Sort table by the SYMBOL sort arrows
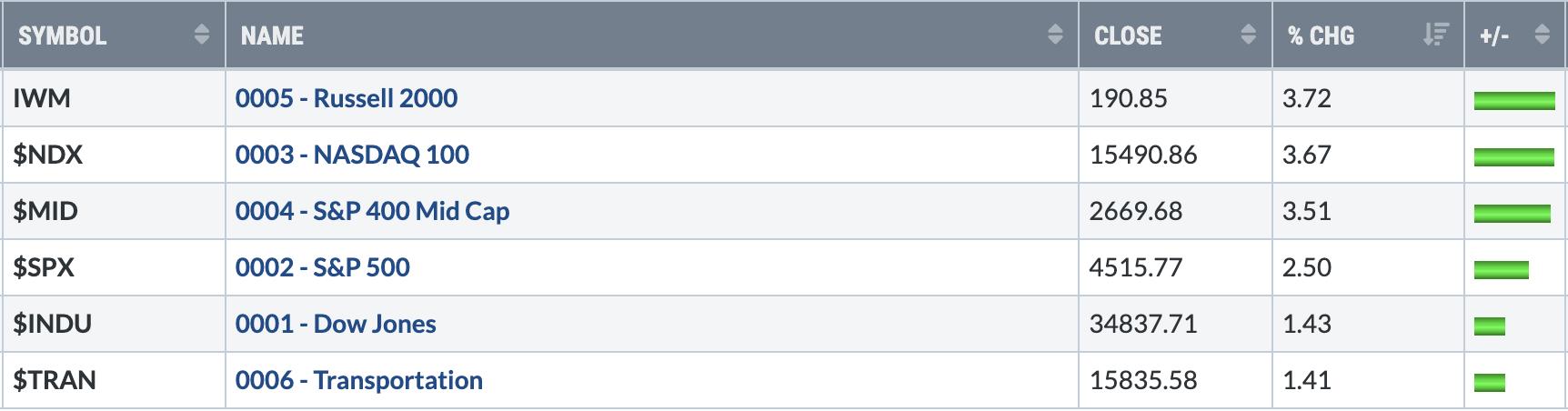Viewport: 1568px width, 411px height. point(202,35)
